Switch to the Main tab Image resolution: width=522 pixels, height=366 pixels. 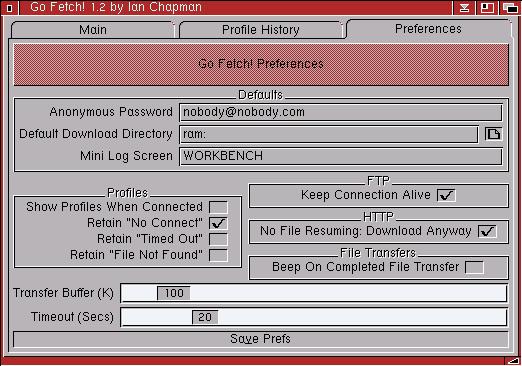[x=93, y=30]
